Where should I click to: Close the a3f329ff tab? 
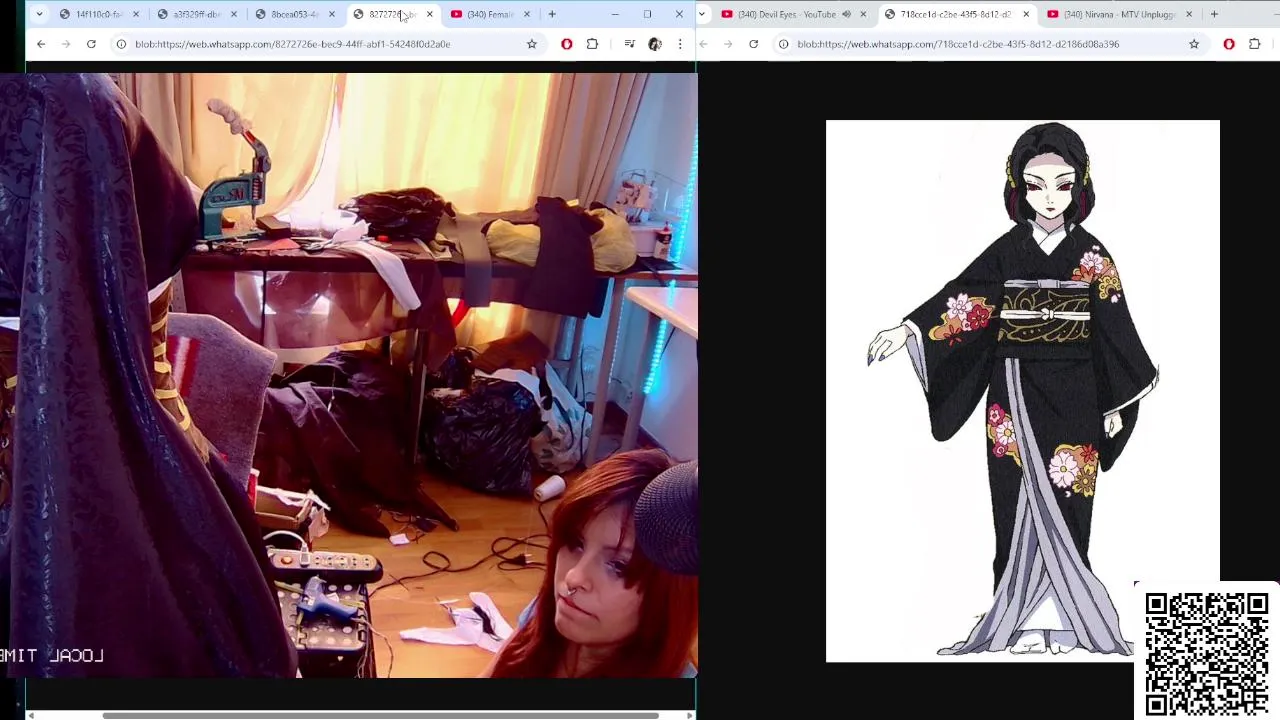(234, 14)
